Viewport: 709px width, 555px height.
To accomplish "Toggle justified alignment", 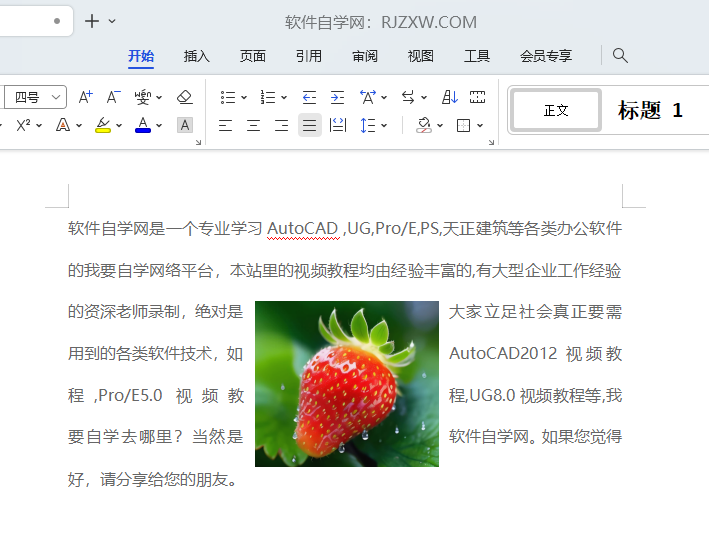I will 310,125.
